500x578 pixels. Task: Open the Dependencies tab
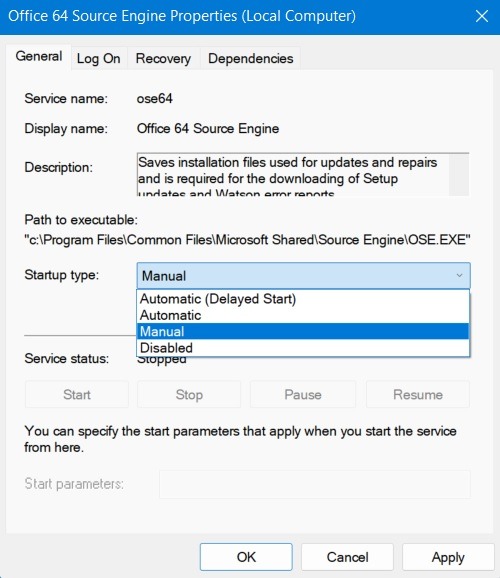[x=251, y=58]
